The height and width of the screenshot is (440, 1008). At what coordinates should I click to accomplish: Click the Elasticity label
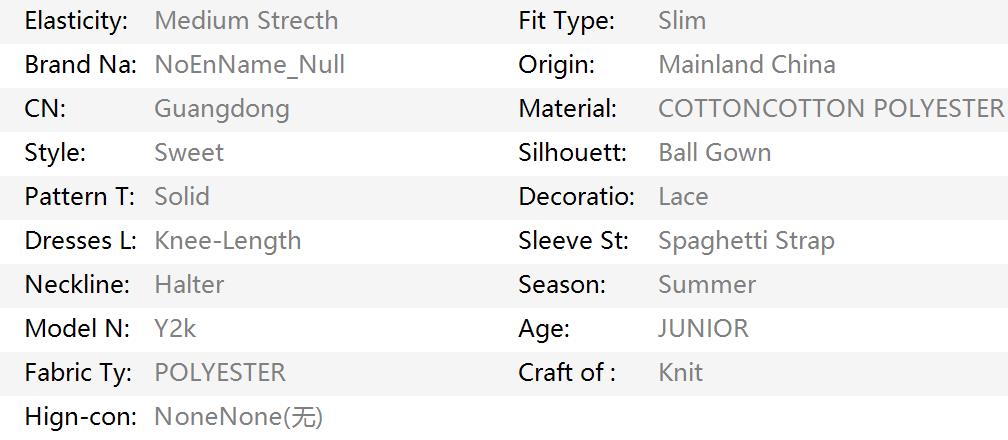click(76, 21)
